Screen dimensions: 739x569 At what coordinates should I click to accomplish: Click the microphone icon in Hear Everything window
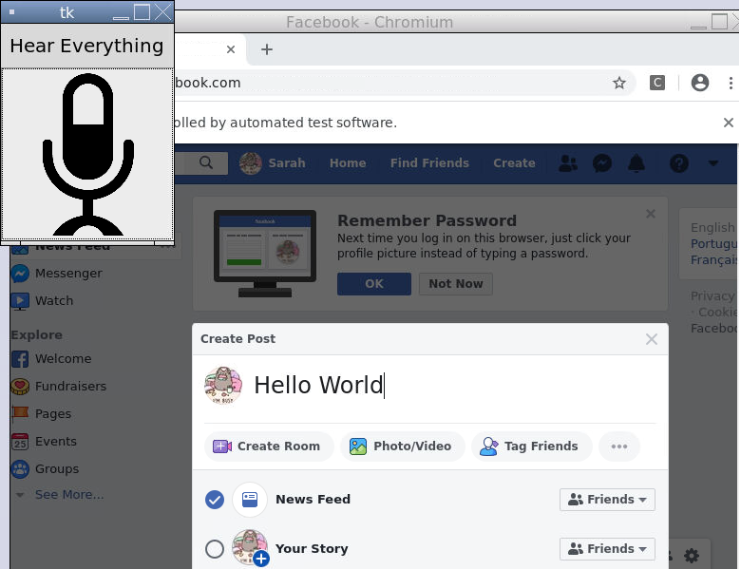[x=88, y=154]
